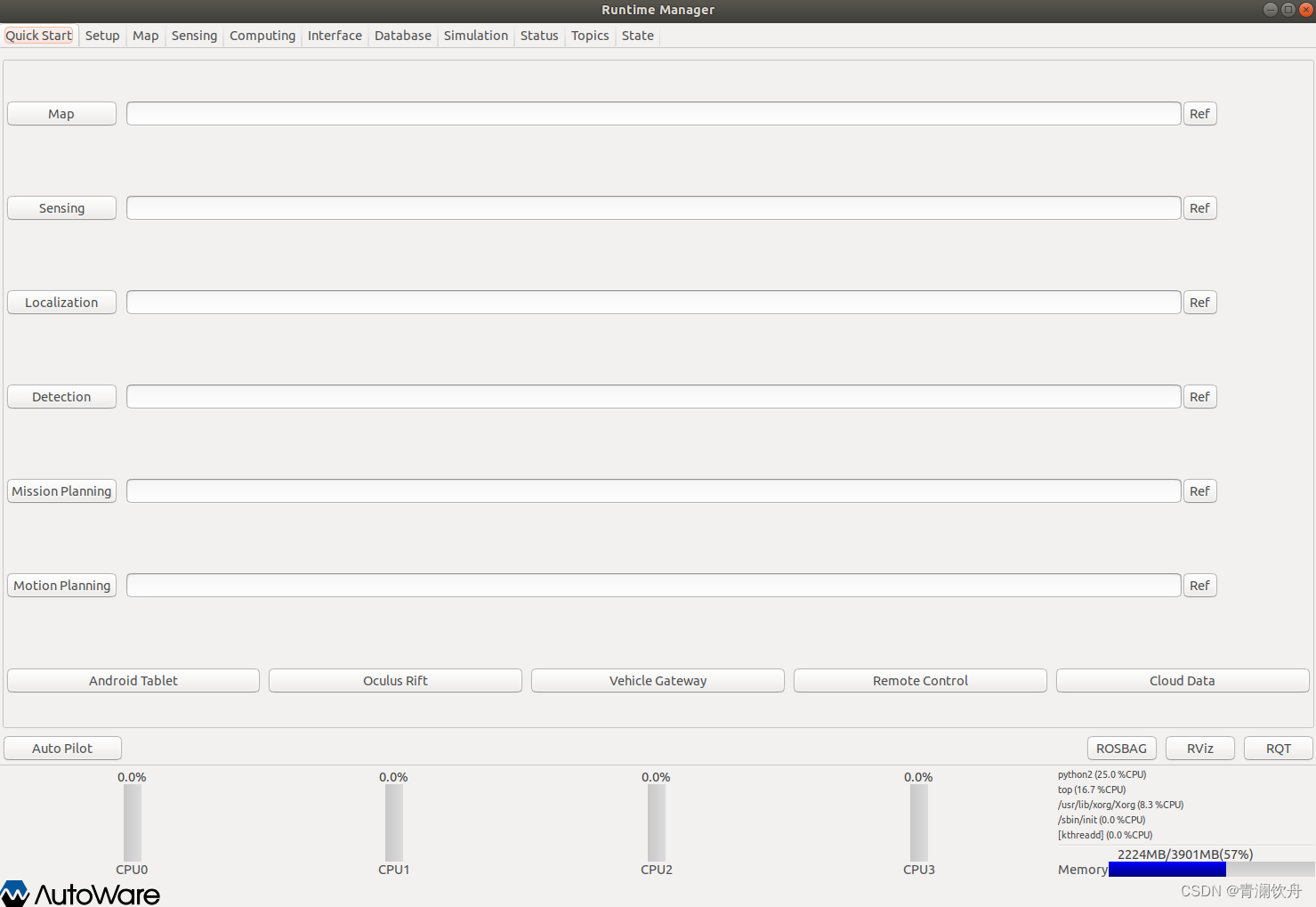Focus the Motion Planning path field
The width and height of the screenshot is (1316, 907).
coord(654,586)
